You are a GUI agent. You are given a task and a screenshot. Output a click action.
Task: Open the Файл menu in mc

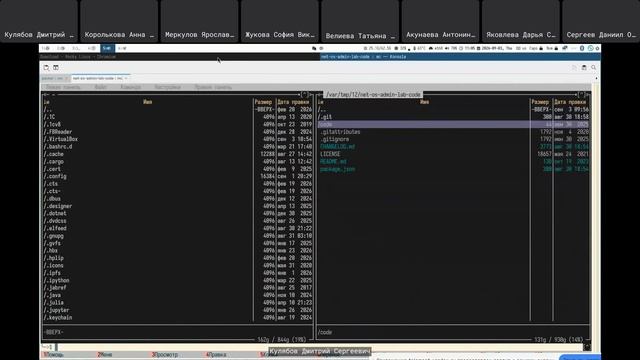coord(100,87)
